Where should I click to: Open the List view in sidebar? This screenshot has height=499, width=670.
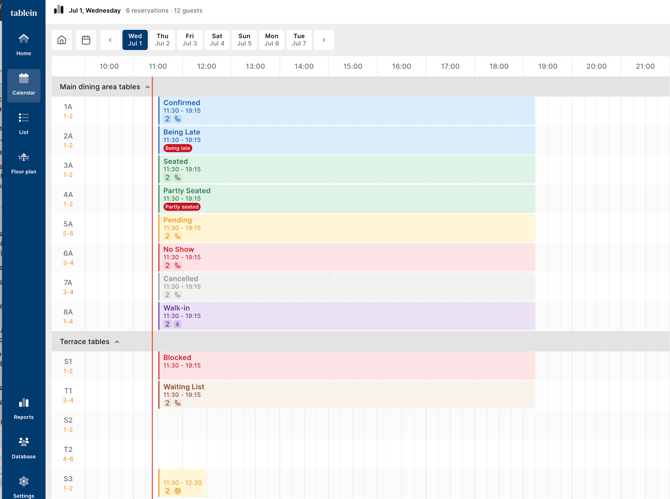[24, 124]
